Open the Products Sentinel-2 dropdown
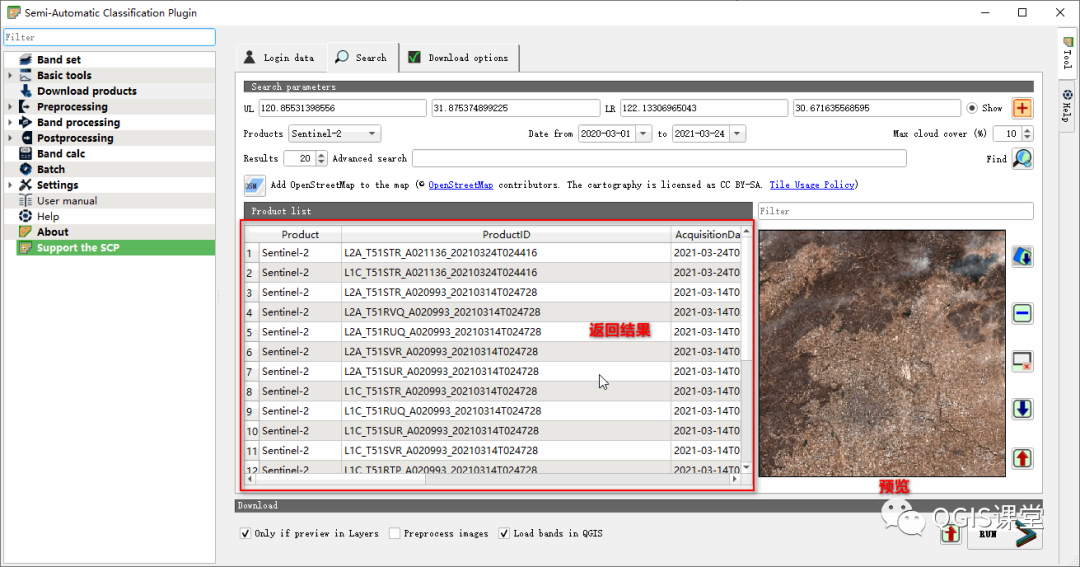This screenshot has height=567, width=1080. 334,134
